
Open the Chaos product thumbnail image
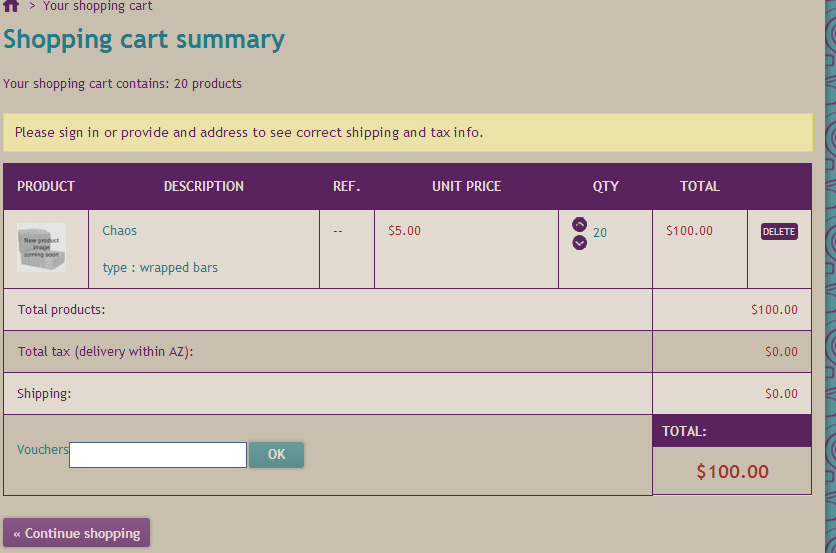[42, 247]
